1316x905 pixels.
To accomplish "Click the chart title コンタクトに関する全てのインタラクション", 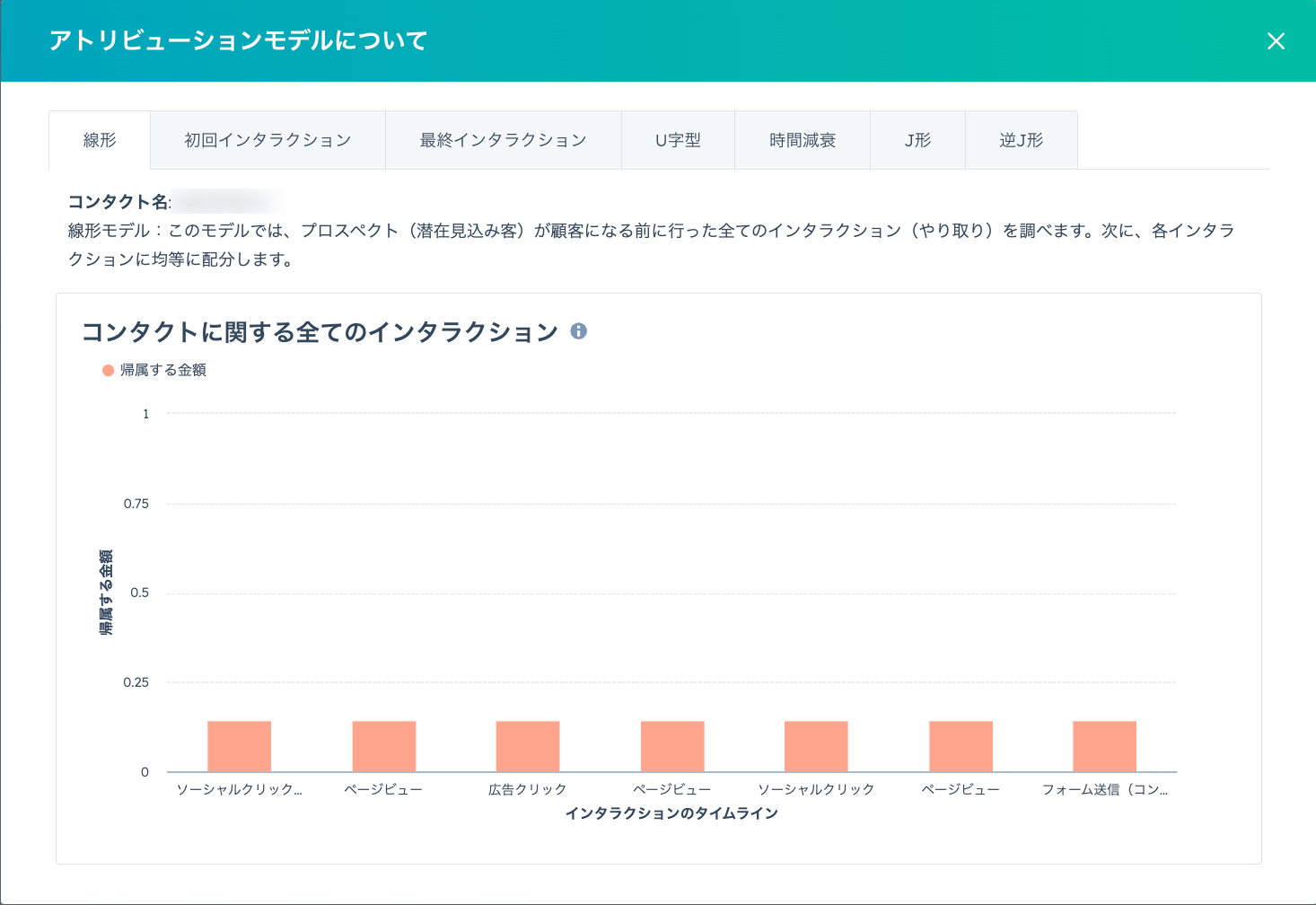I will [x=320, y=332].
